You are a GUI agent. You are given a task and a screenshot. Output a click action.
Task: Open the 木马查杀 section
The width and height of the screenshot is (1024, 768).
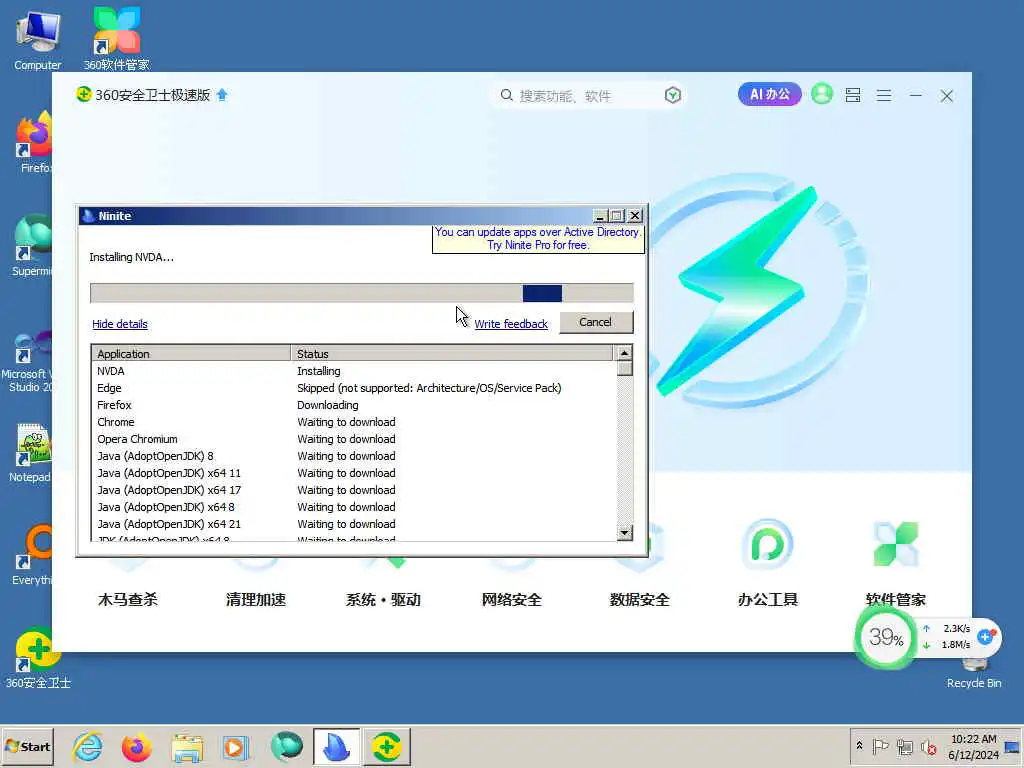[127, 599]
